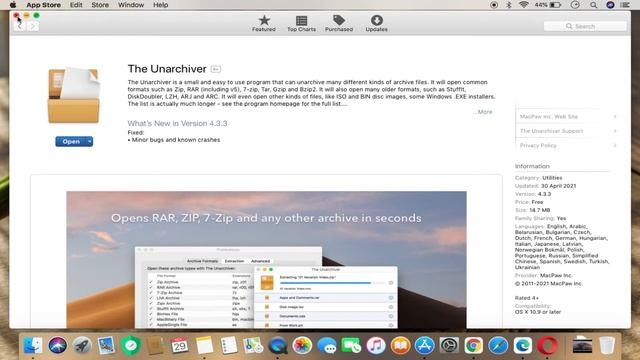The width and height of the screenshot is (640, 360).
Task: Open Google Chrome from the Dock
Action: (473, 345)
